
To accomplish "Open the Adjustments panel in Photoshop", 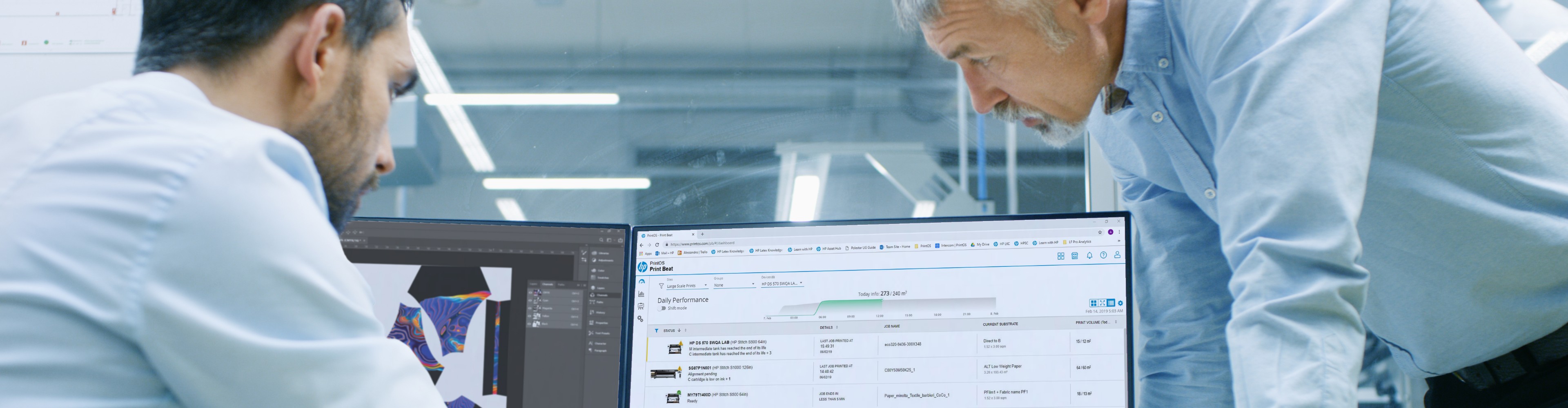I will pos(603,260).
